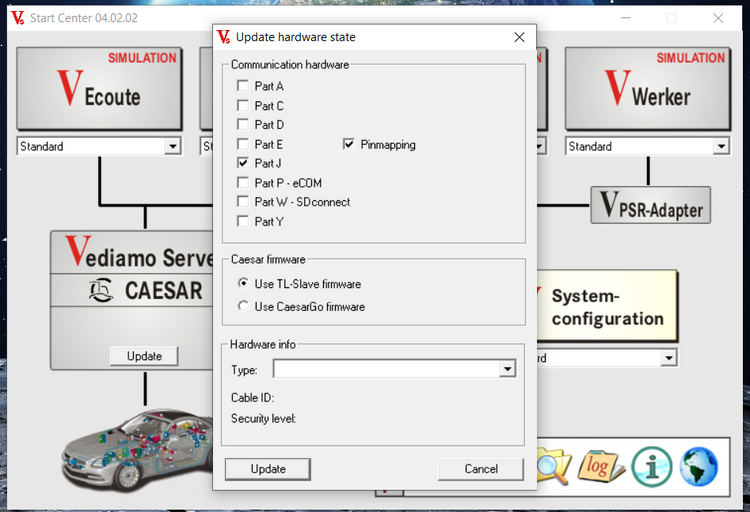Open the info icon
The image size is (750, 512).
point(651,467)
